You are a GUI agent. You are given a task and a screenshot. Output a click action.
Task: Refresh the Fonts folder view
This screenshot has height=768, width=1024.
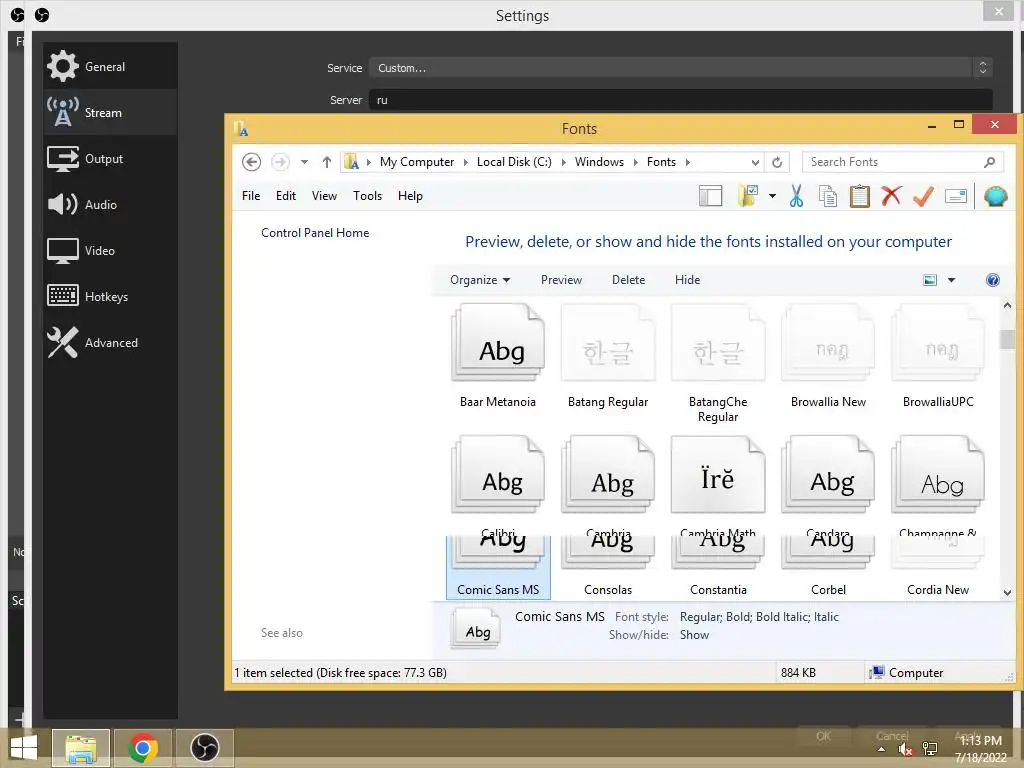click(776, 162)
